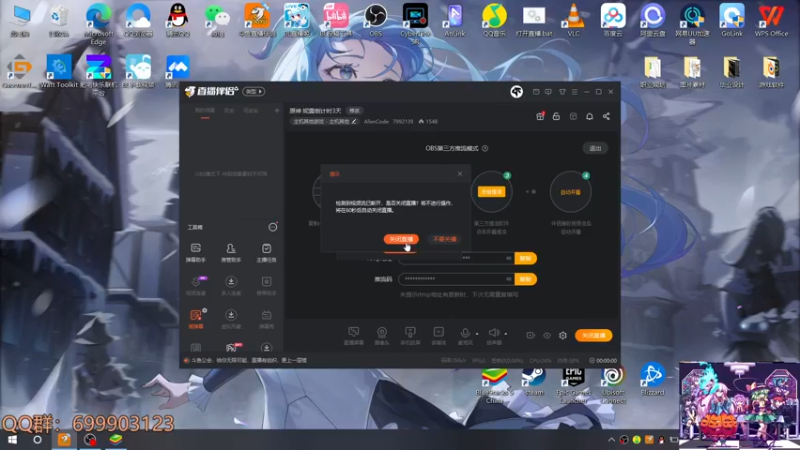Viewport: 800px width, 450px height.
Task: Open the gift box icon with red badge
Action: point(540,116)
